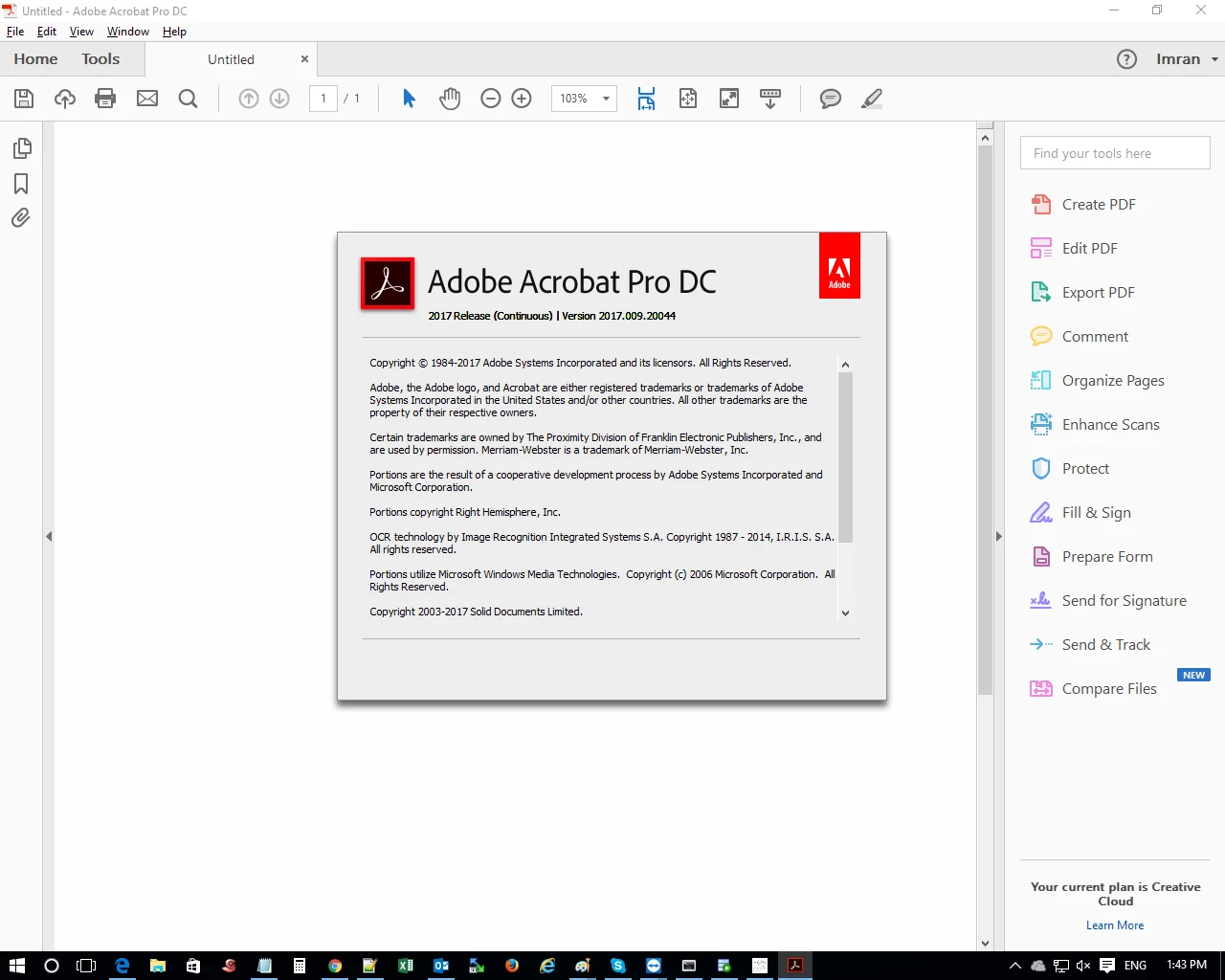Go to next page arrow

tap(279, 99)
